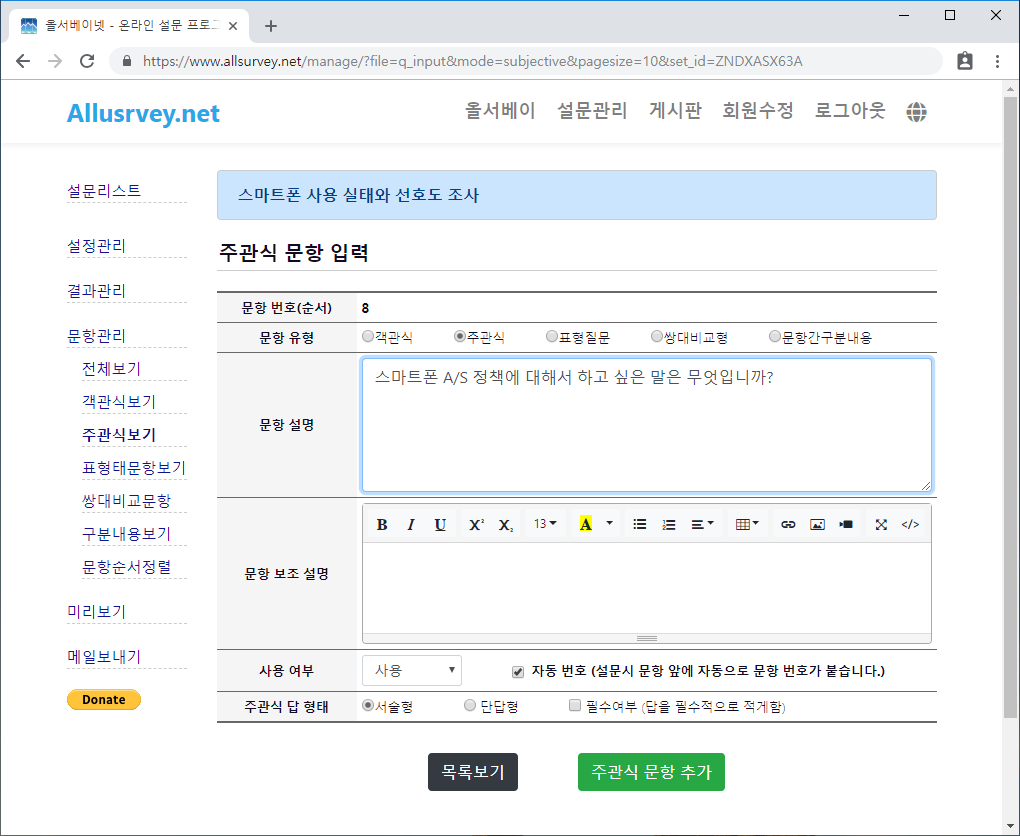Image resolution: width=1020 pixels, height=836 pixels.
Task: Insert a picture using the image icon
Action: [x=817, y=525]
